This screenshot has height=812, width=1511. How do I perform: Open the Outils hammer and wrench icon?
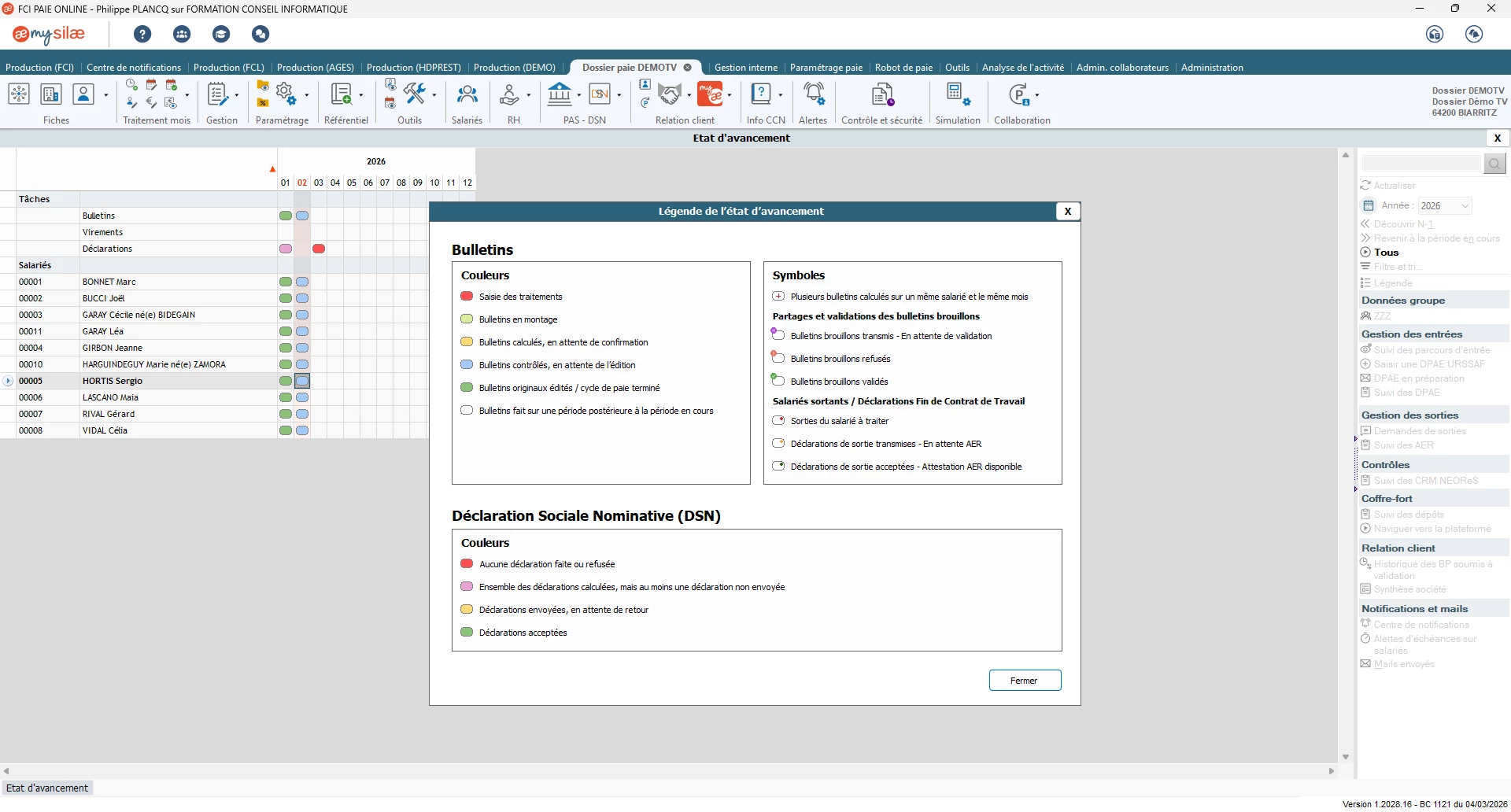[414, 94]
